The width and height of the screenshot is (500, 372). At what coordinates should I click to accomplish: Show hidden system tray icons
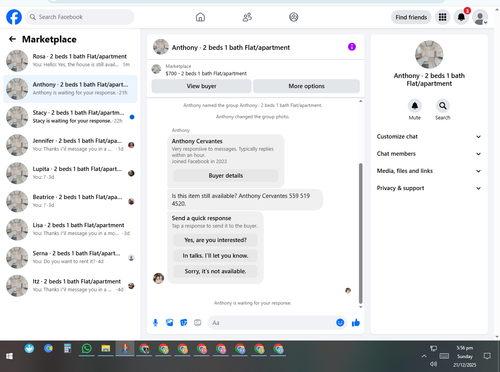click(x=424, y=356)
